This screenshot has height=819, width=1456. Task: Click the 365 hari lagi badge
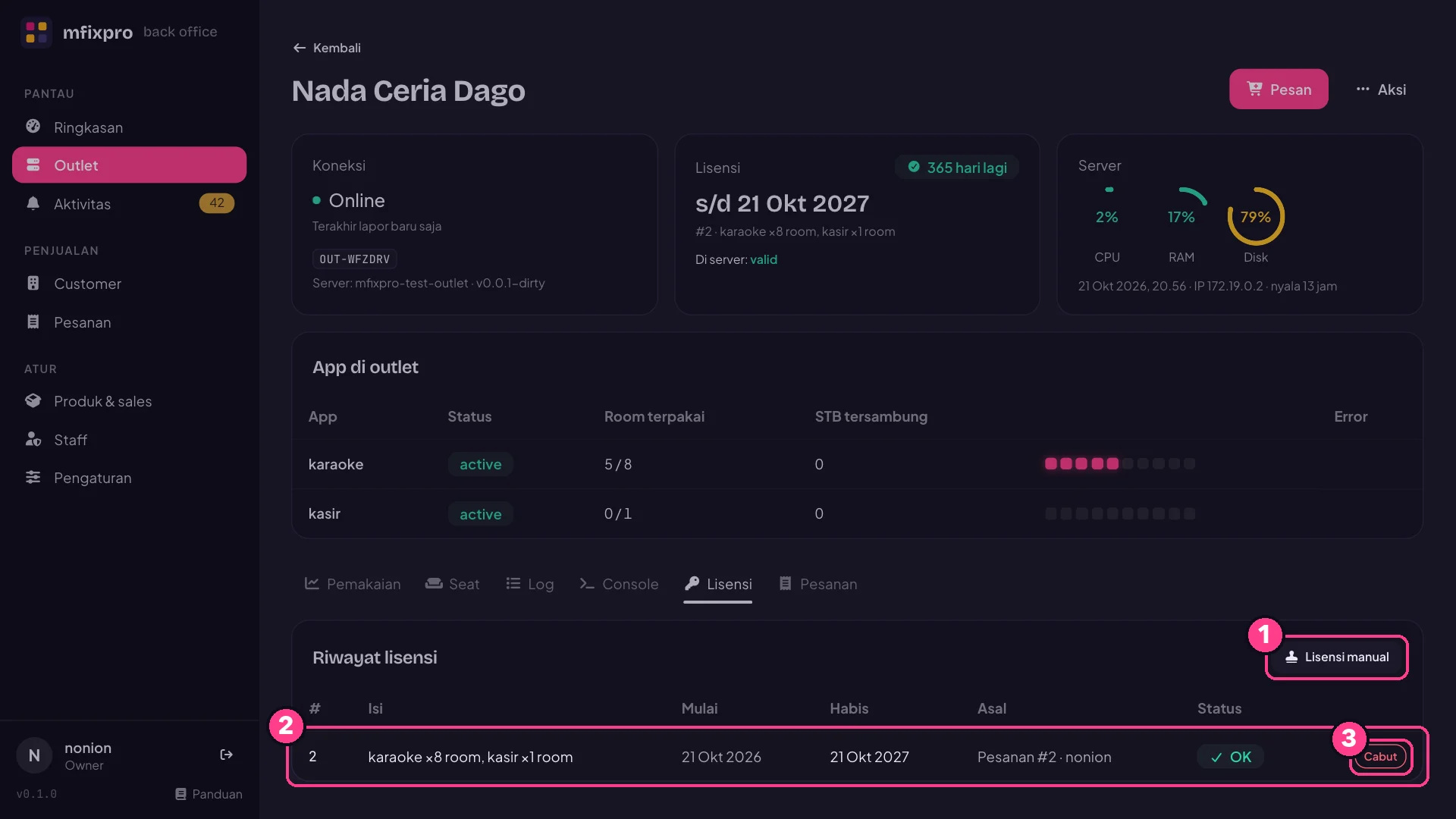[958, 167]
